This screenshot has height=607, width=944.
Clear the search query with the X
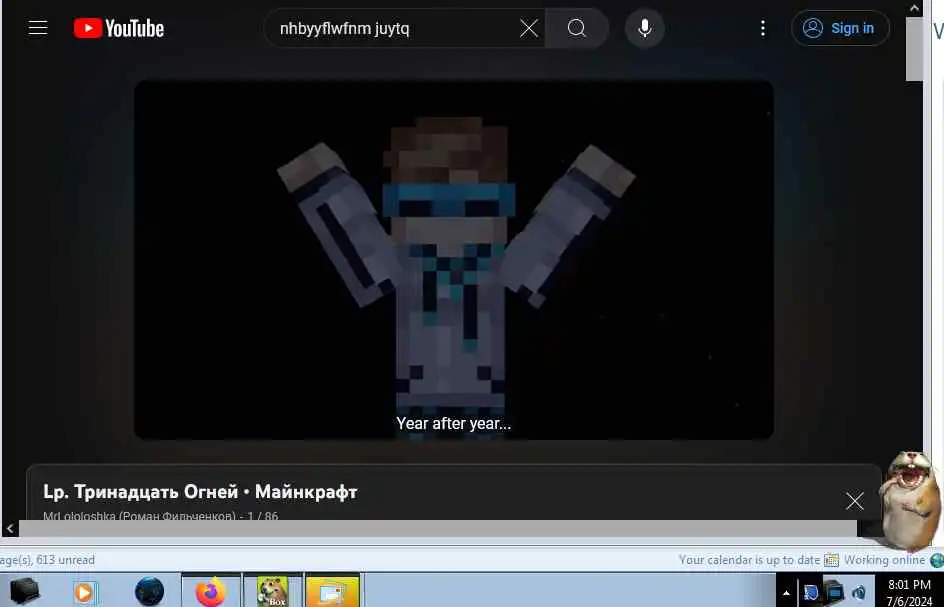pyautogui.click(x=529, y=28)
